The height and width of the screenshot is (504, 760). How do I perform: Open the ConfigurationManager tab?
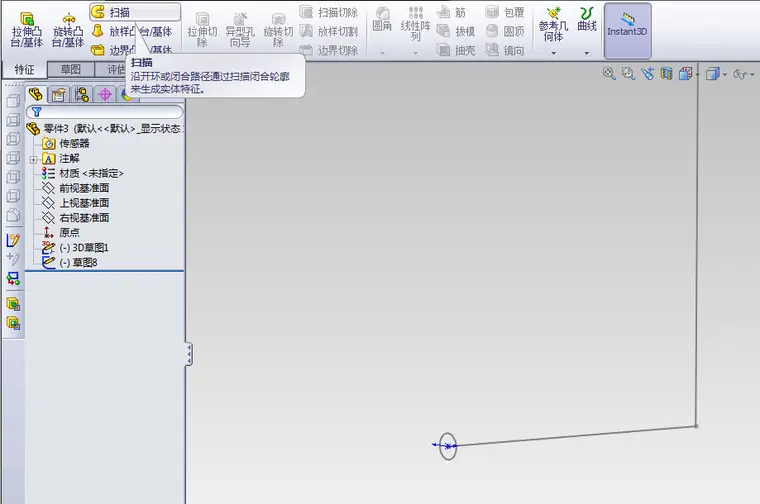[82, 94]
